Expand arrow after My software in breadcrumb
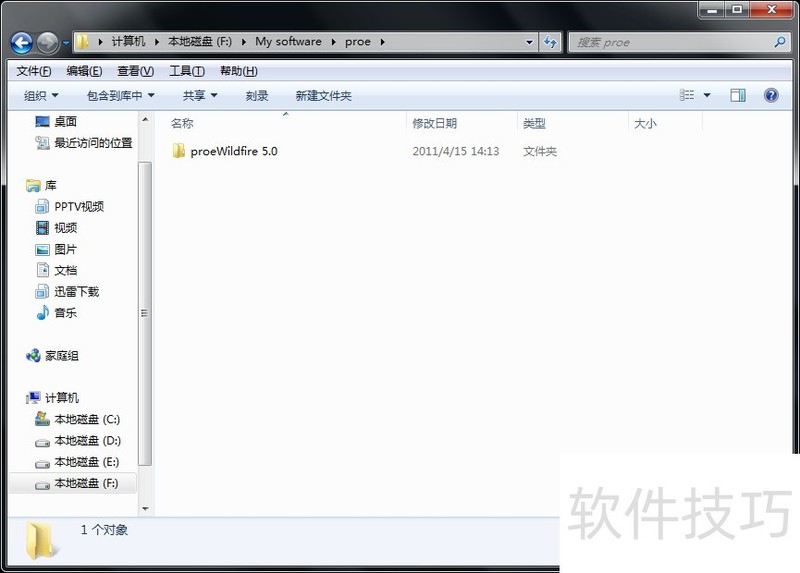Screen dimensions: 800x573 coord(333,42)
